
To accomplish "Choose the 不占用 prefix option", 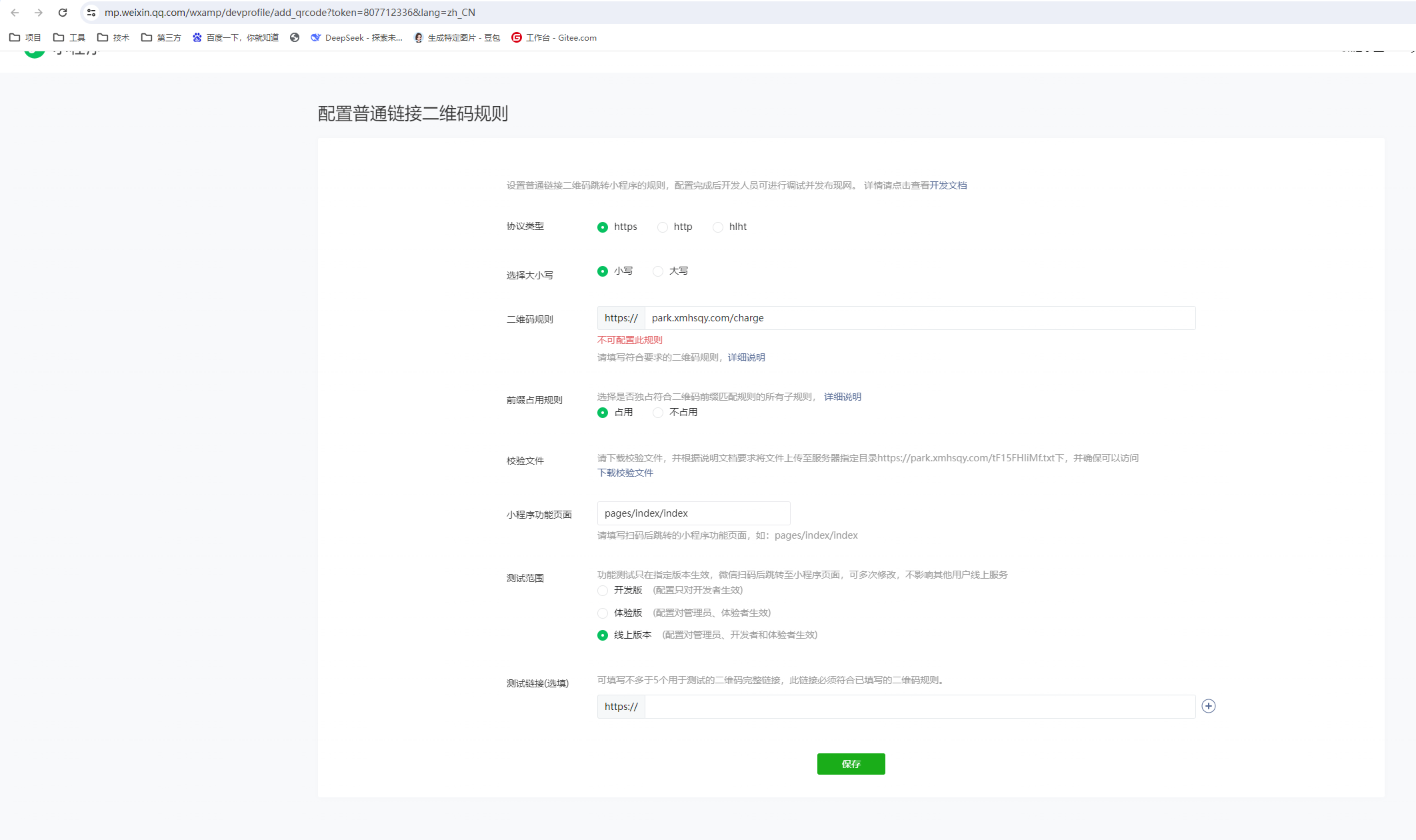I will click(658, 413).
